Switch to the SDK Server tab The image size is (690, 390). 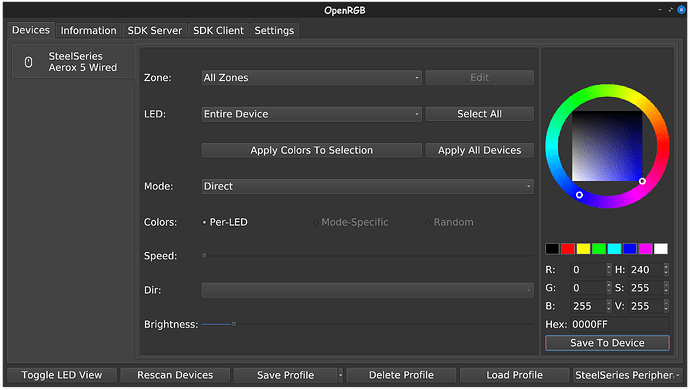click(154, 30)
